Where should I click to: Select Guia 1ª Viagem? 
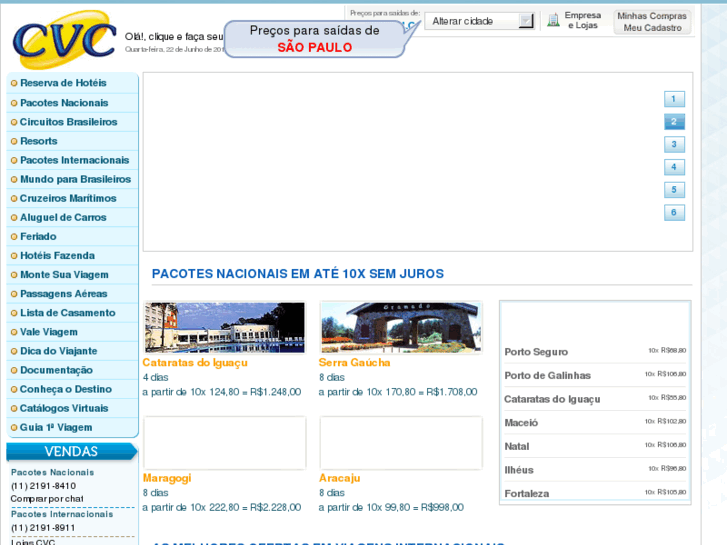point(56,427)
